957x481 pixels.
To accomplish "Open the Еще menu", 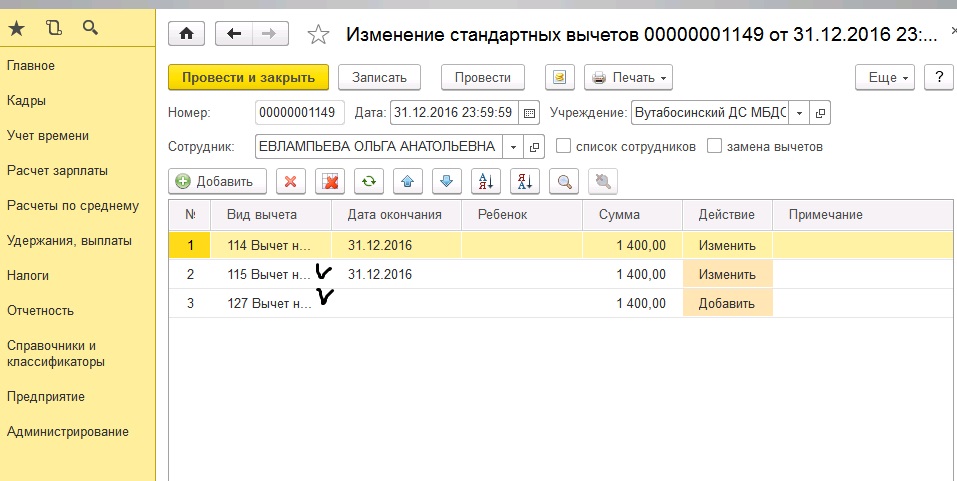I will 885,77.
